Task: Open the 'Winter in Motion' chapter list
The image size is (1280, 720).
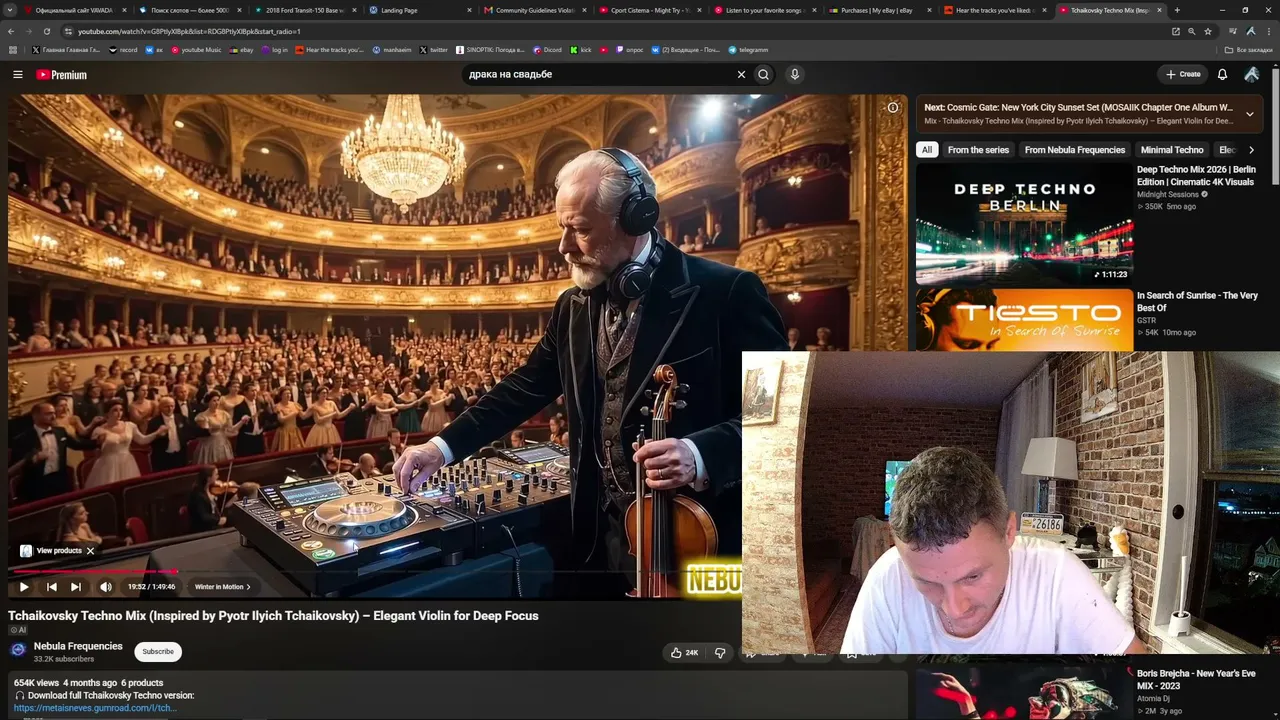Action: click(222, 587)
